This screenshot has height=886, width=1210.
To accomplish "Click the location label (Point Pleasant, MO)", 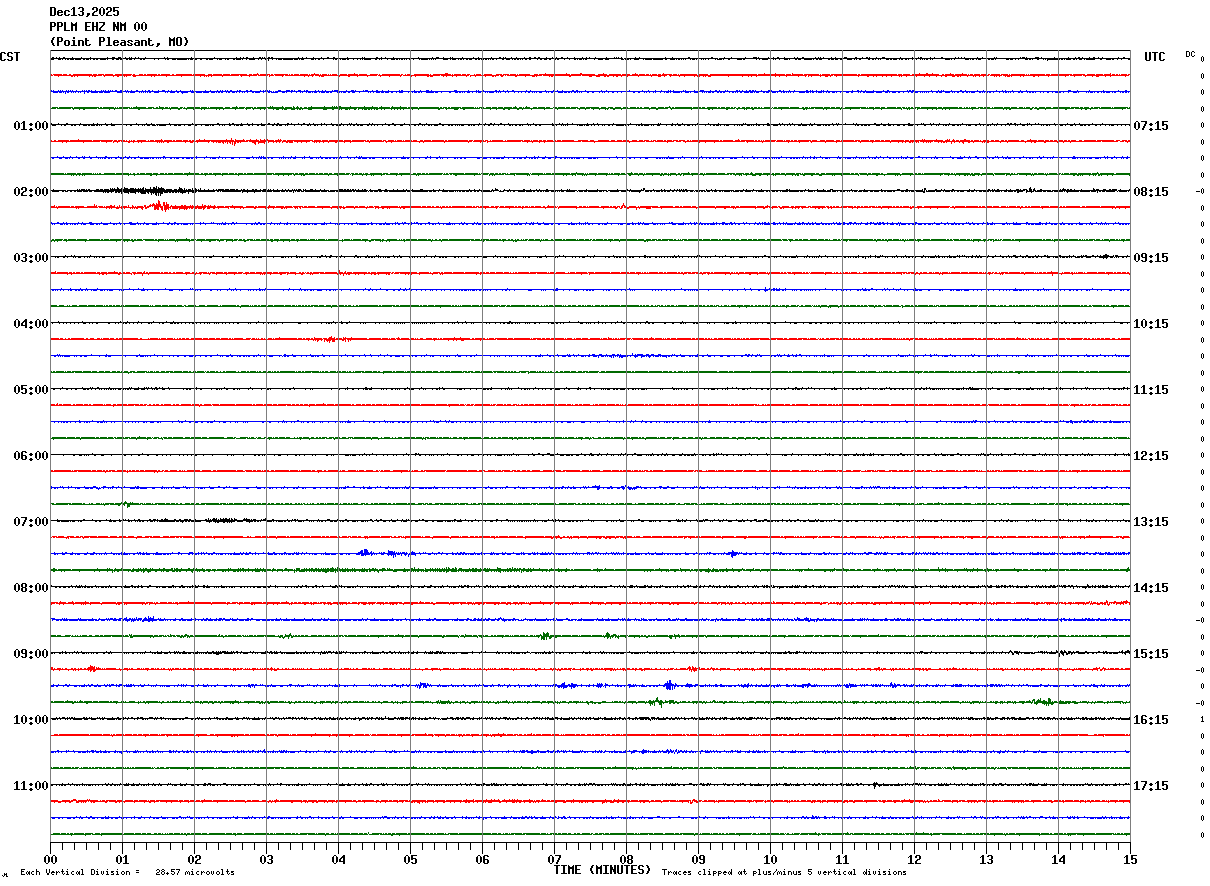I will coord(119,42).
